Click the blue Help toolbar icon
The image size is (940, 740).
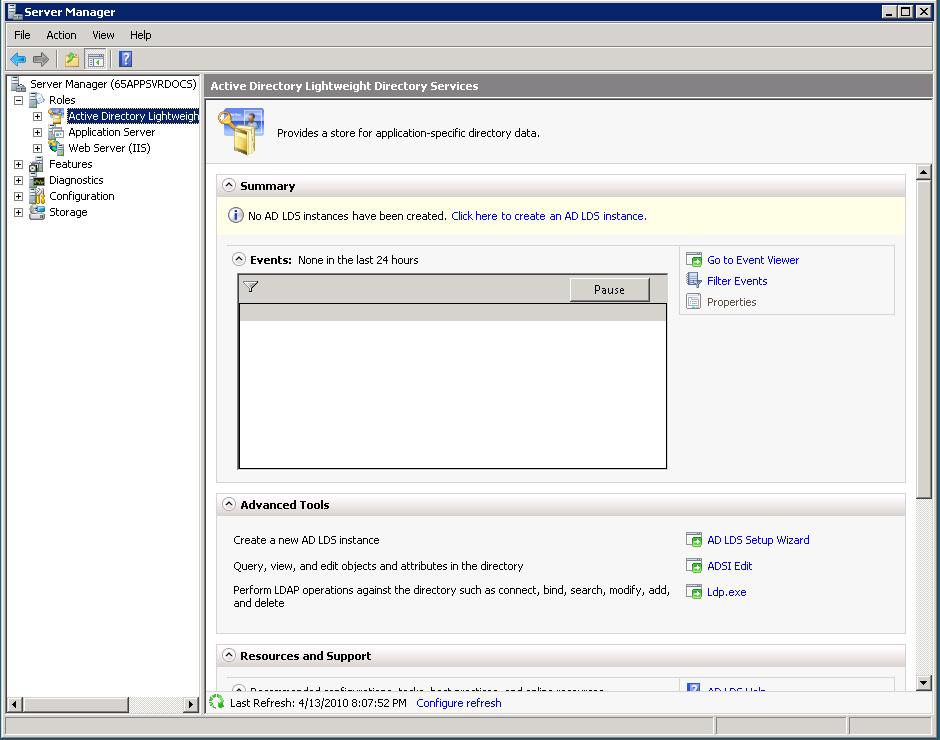pos(126,59)
